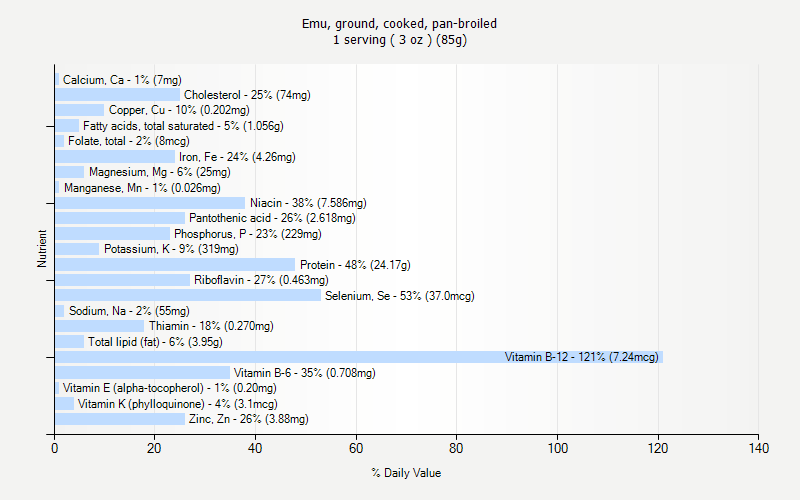Click the Cholesterol 25% label
Screen dimensions: 800x500
click(247, 95)
